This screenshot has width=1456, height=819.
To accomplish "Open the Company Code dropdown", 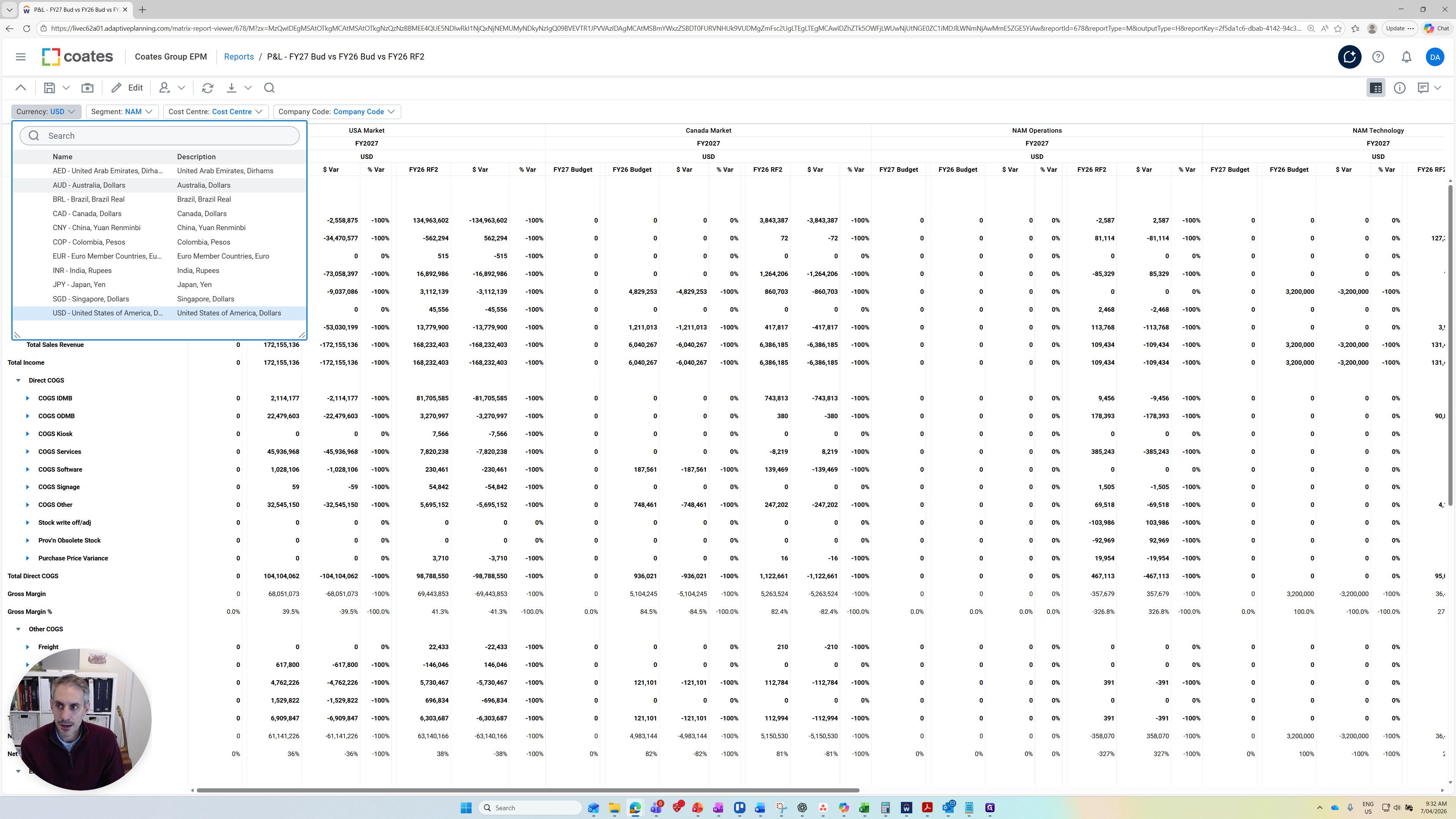I will tap(337, 111).
